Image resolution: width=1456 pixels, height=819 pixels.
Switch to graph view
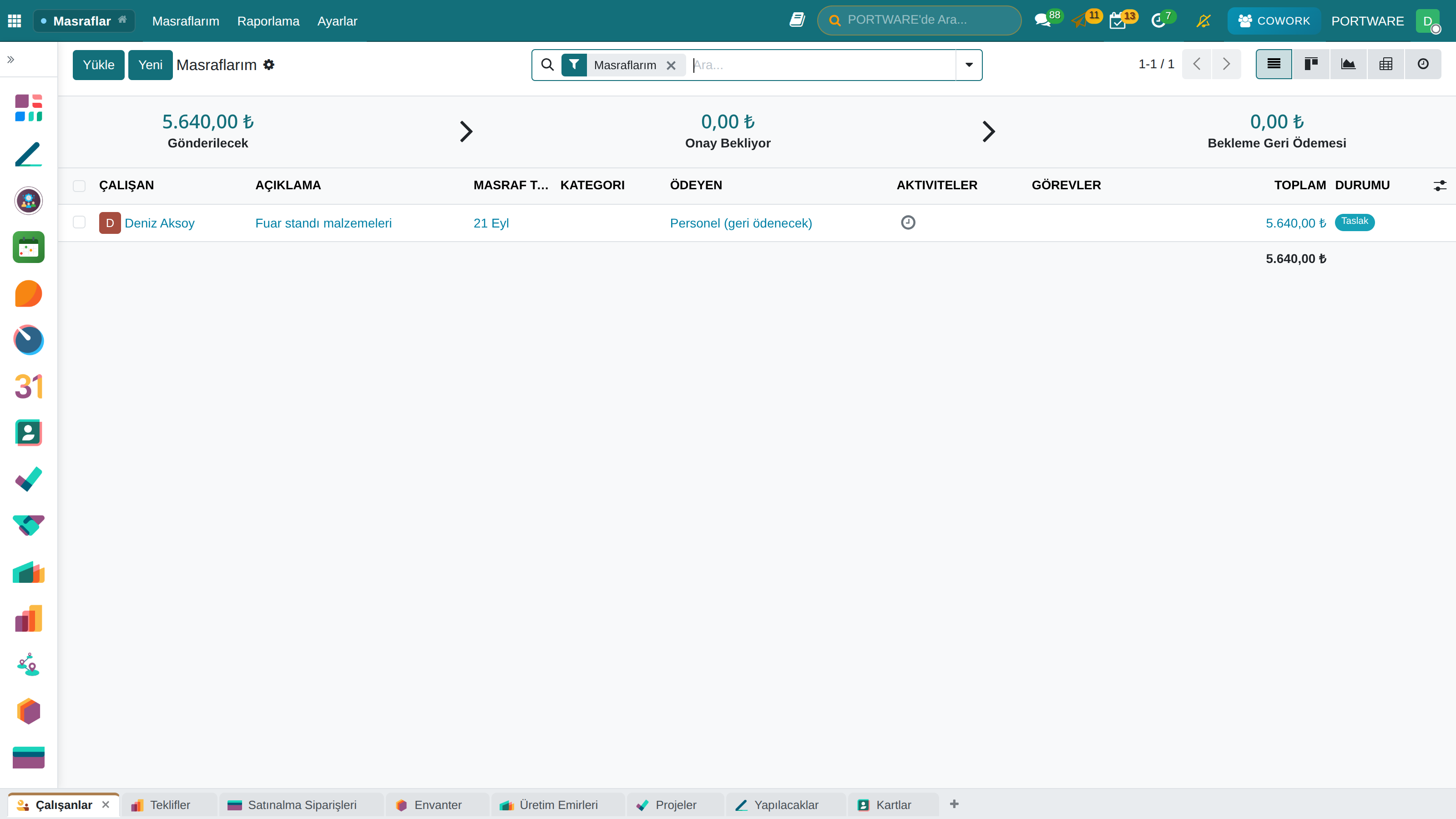pos(1349,64)
